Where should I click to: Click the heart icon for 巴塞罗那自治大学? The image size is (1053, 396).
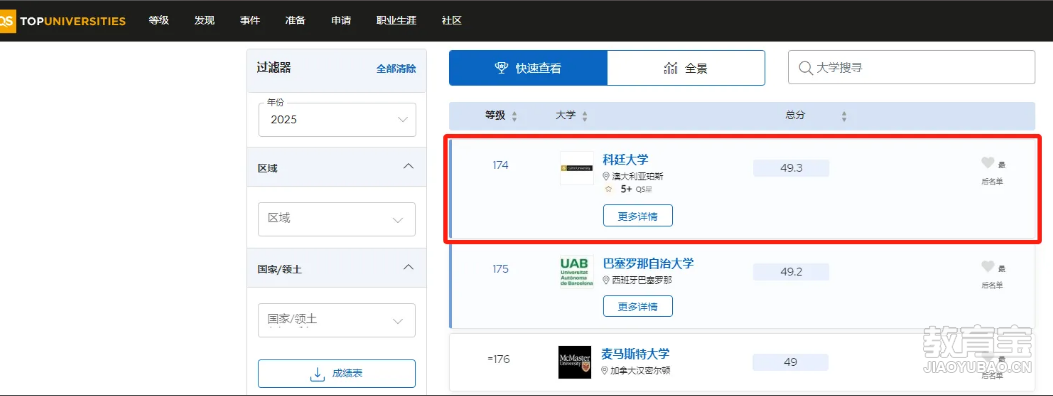click(x=987, y=266)
